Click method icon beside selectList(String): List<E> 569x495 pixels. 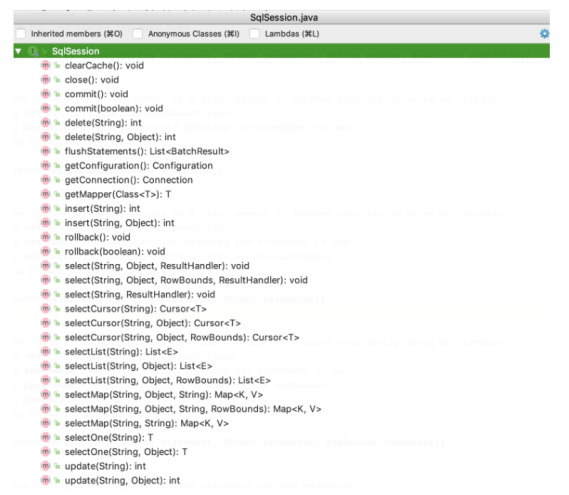[x=45, y=351]
